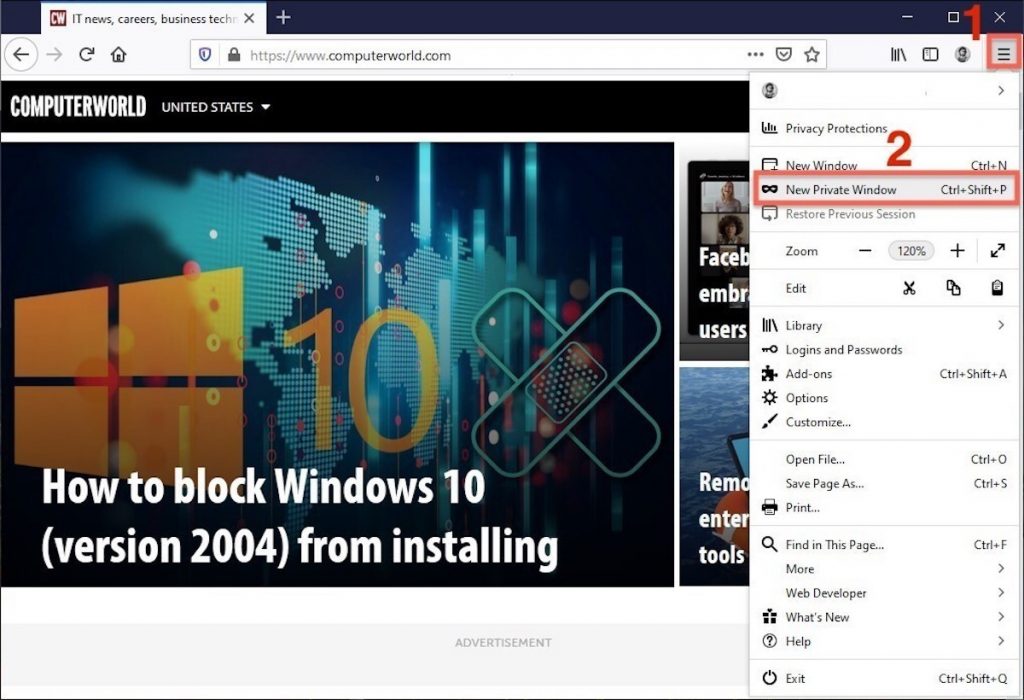Open the tracking protection shield icon

pos(205,55)
